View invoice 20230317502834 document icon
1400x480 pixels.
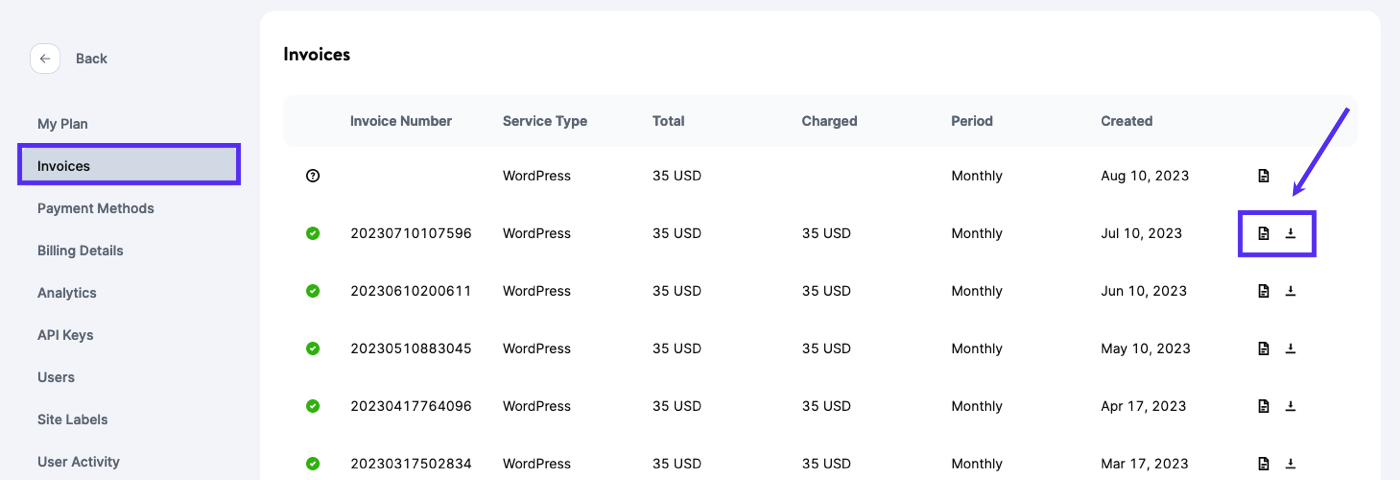pyautogui.click(x=1263, y=464)
